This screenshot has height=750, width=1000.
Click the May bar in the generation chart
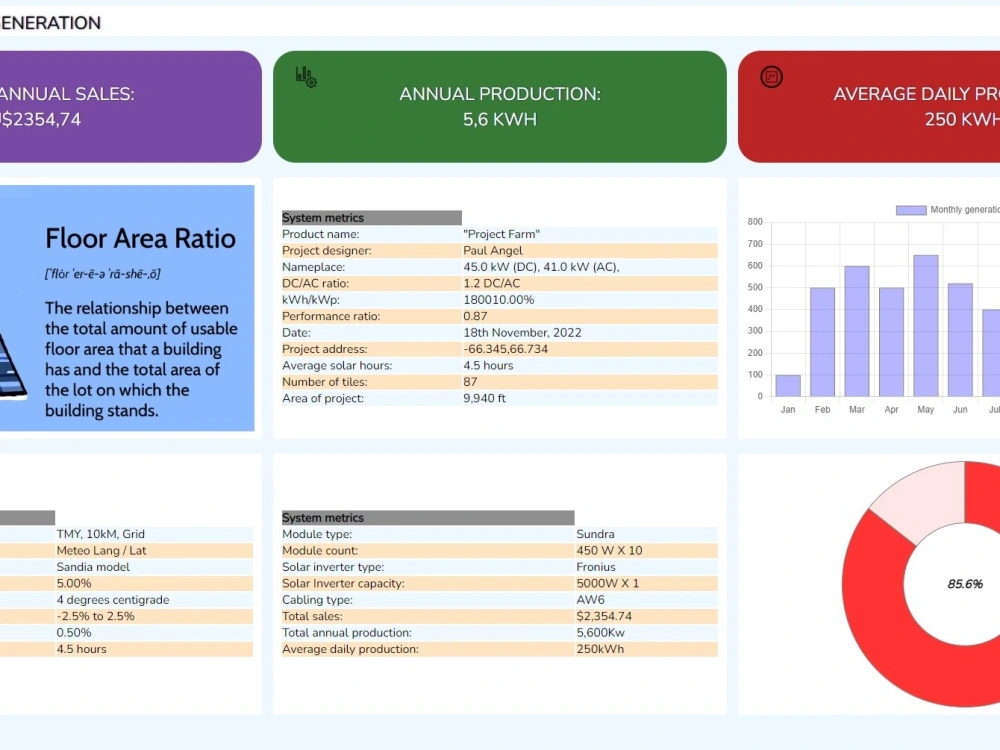click(926, 330)
